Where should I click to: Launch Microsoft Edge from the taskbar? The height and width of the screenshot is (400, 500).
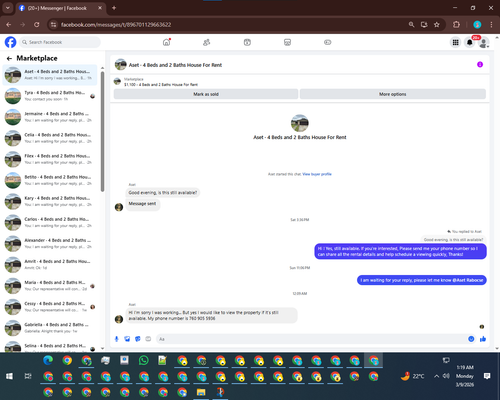(48, 360)
